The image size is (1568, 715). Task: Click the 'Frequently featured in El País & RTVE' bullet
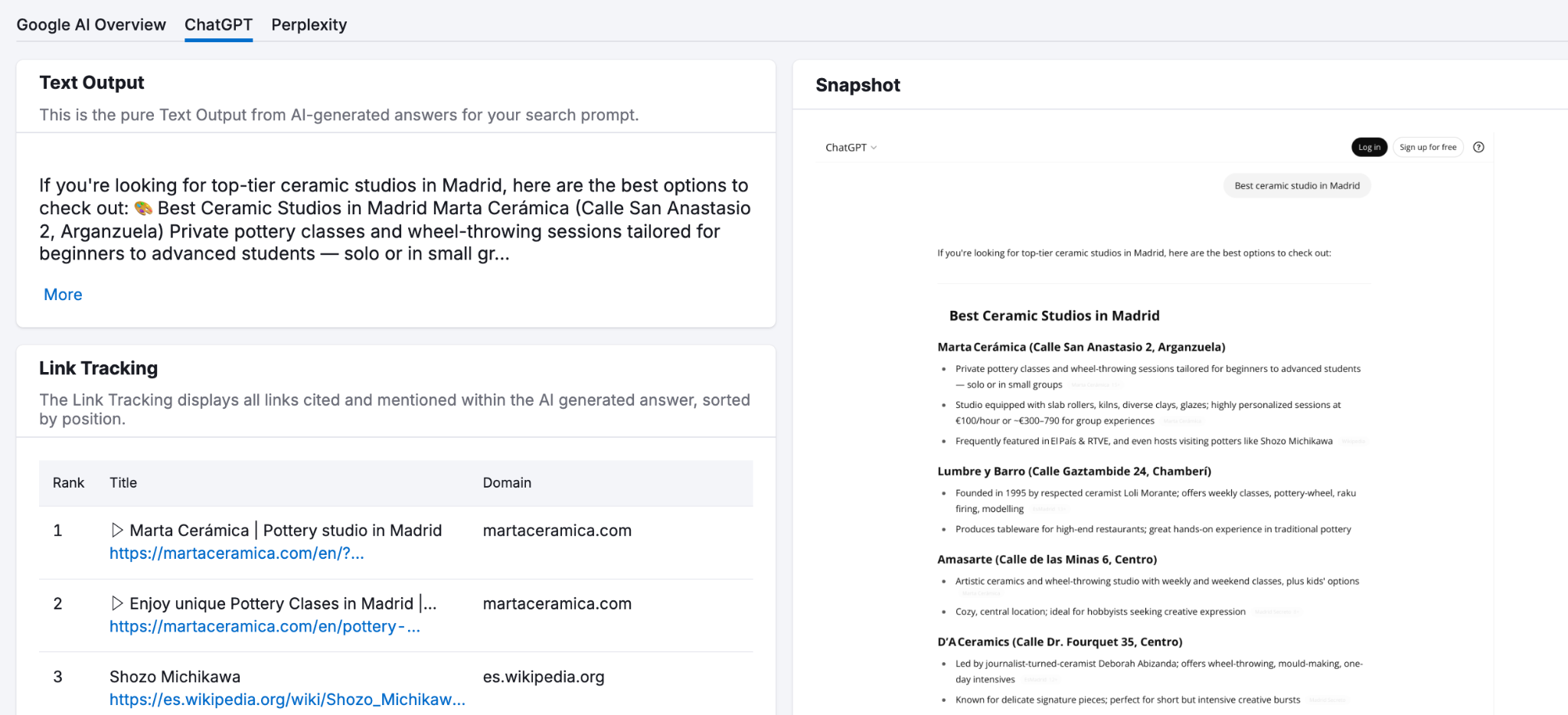(x=1144, y=442)
